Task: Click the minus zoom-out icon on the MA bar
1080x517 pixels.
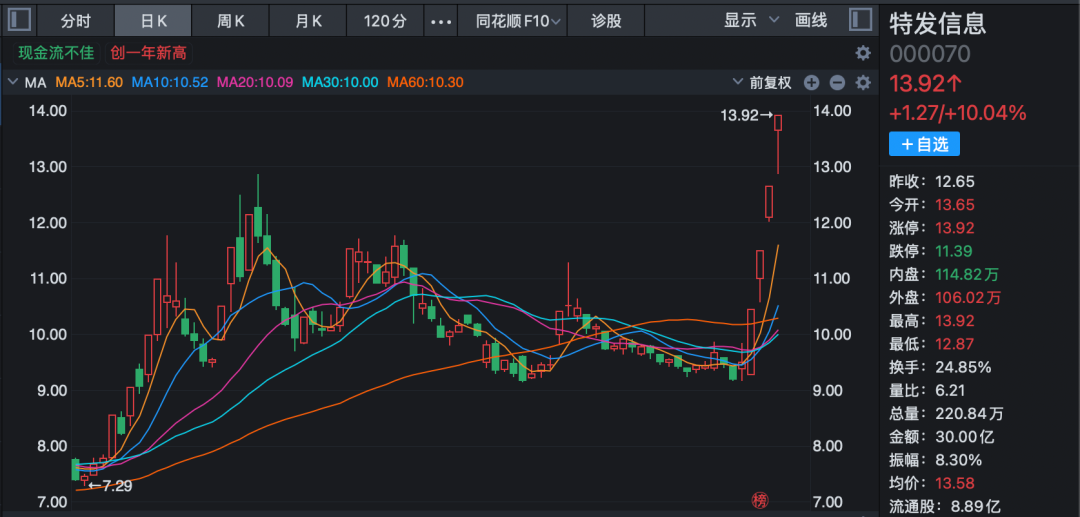Action: tap(837, 83)
